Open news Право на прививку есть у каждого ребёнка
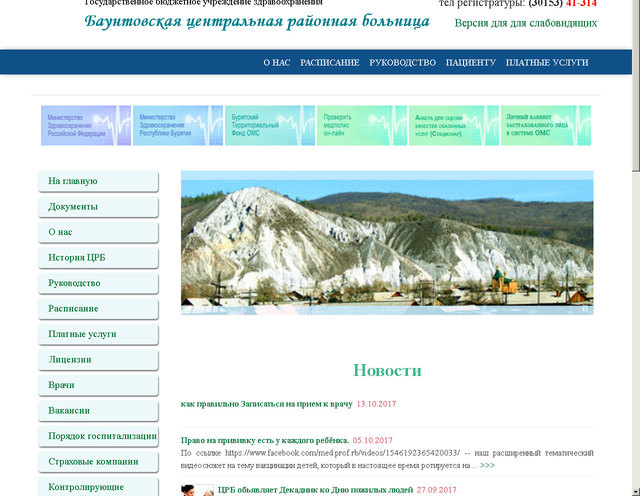 (x=265, y=440)
